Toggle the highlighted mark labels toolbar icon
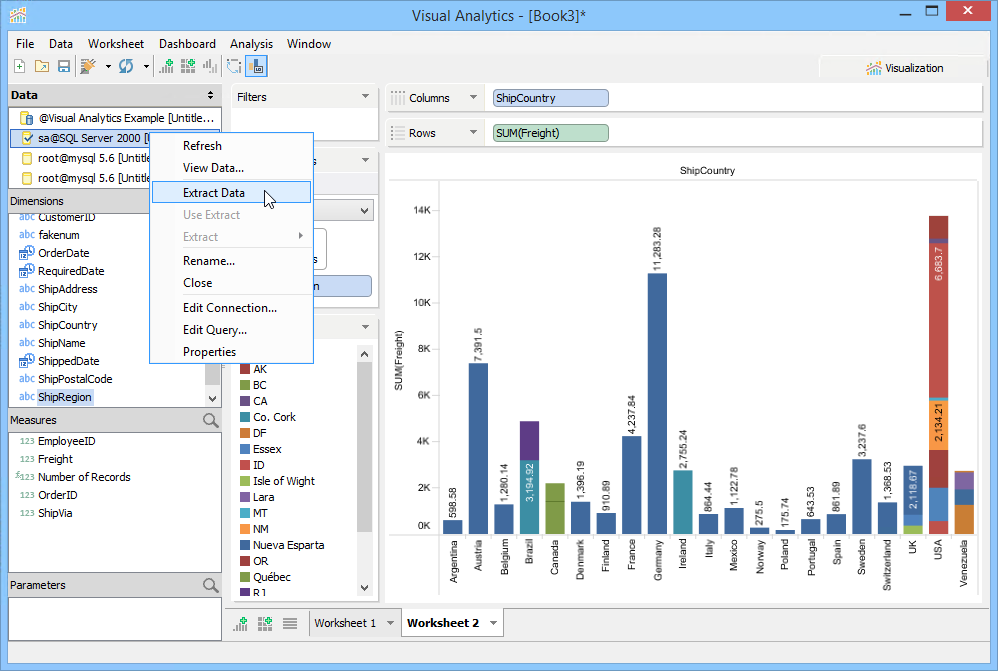This screenshot has height=671, width=998. [256, 66]
